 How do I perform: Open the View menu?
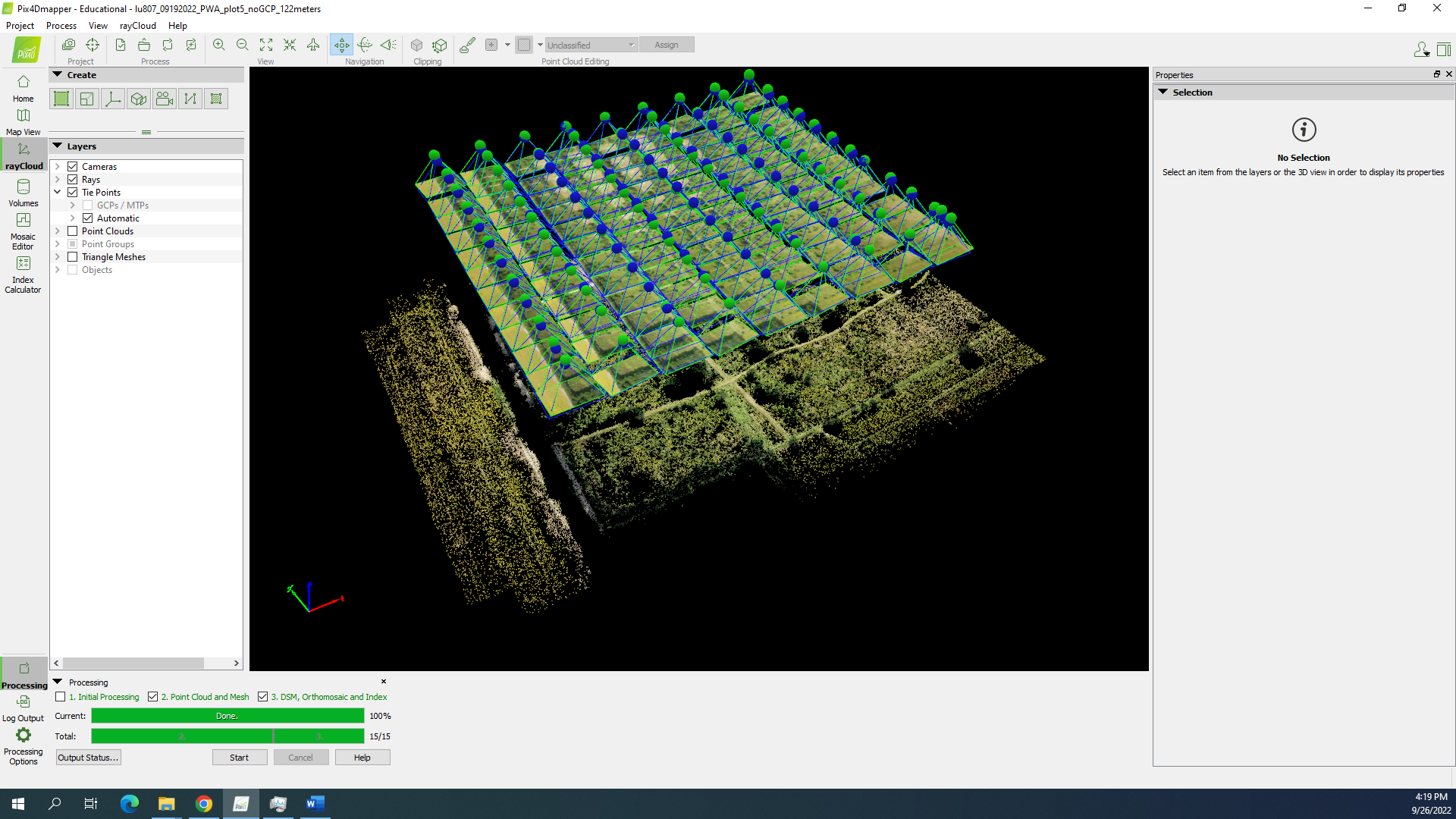pyautogui.click(x=98, y=26)
